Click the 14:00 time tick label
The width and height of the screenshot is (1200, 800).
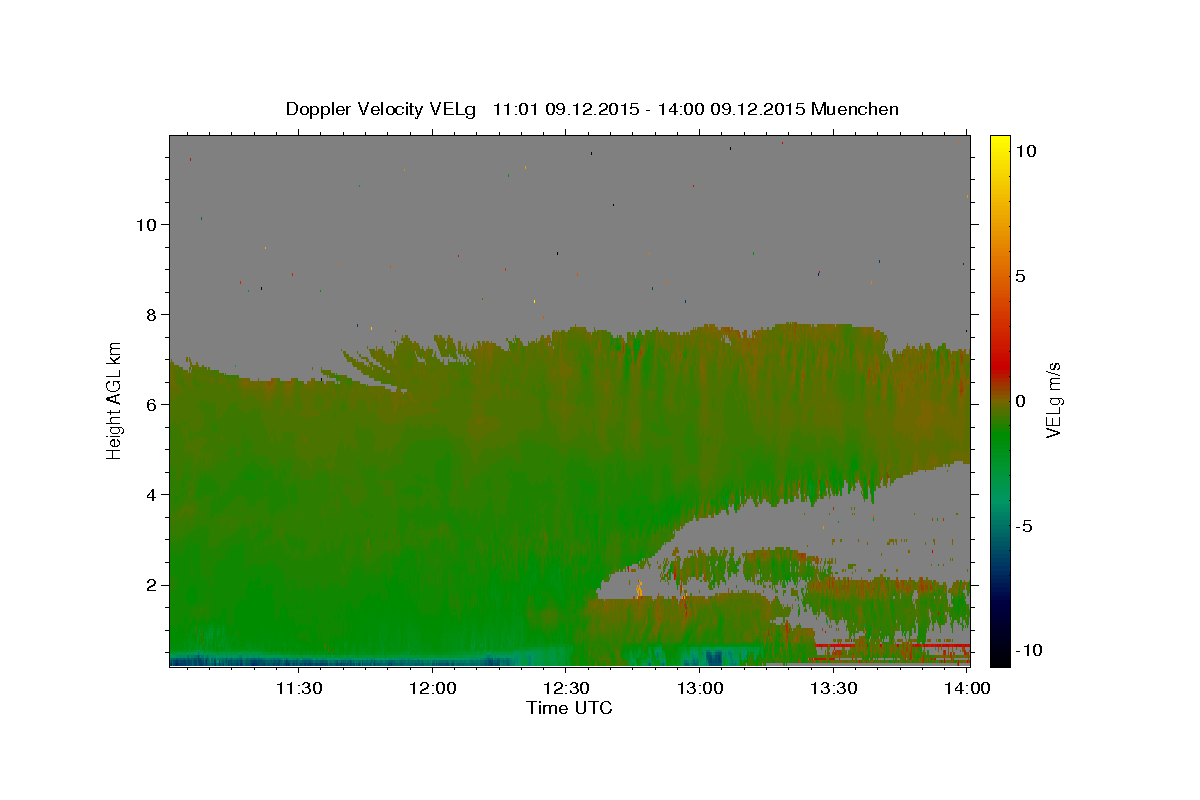click(x=966, y=688)
